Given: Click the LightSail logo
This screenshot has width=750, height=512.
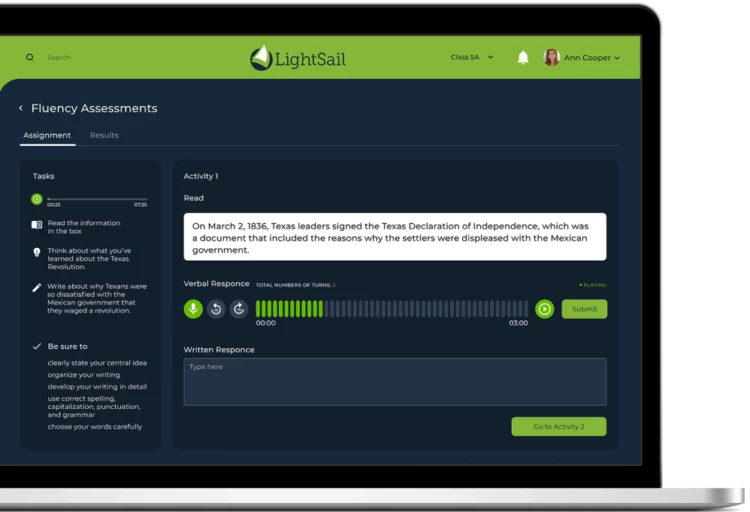Looking at the screenshot, I should click(x=297, y=58).
